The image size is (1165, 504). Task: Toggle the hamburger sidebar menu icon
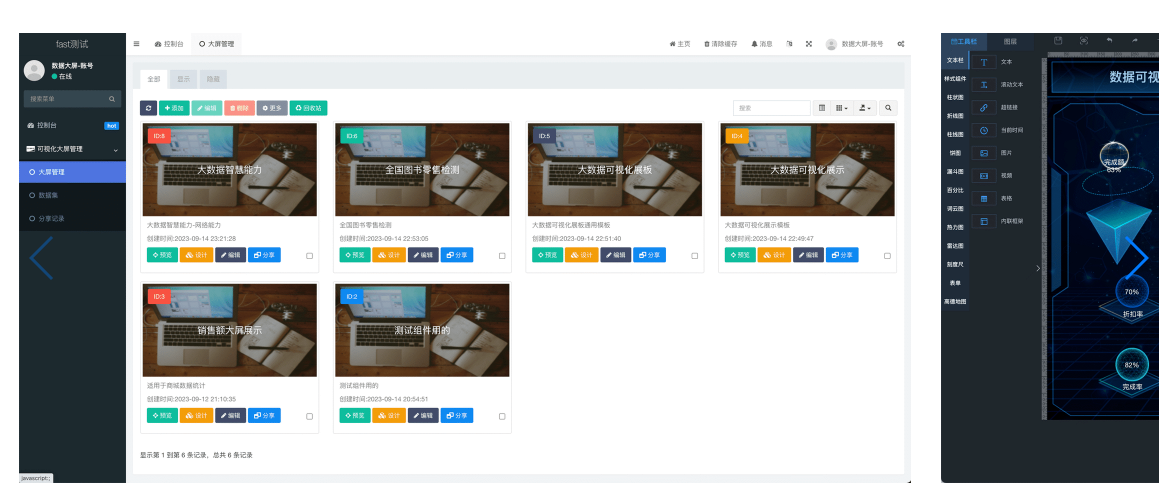(137, 44)
